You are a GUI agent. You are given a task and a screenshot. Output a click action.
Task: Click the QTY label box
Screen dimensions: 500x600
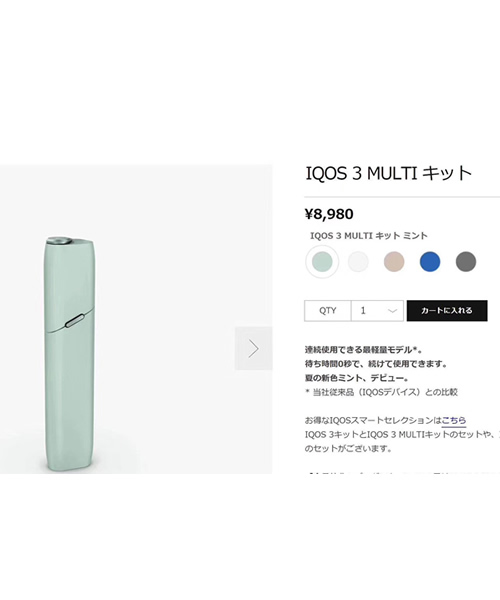point(328,310)
